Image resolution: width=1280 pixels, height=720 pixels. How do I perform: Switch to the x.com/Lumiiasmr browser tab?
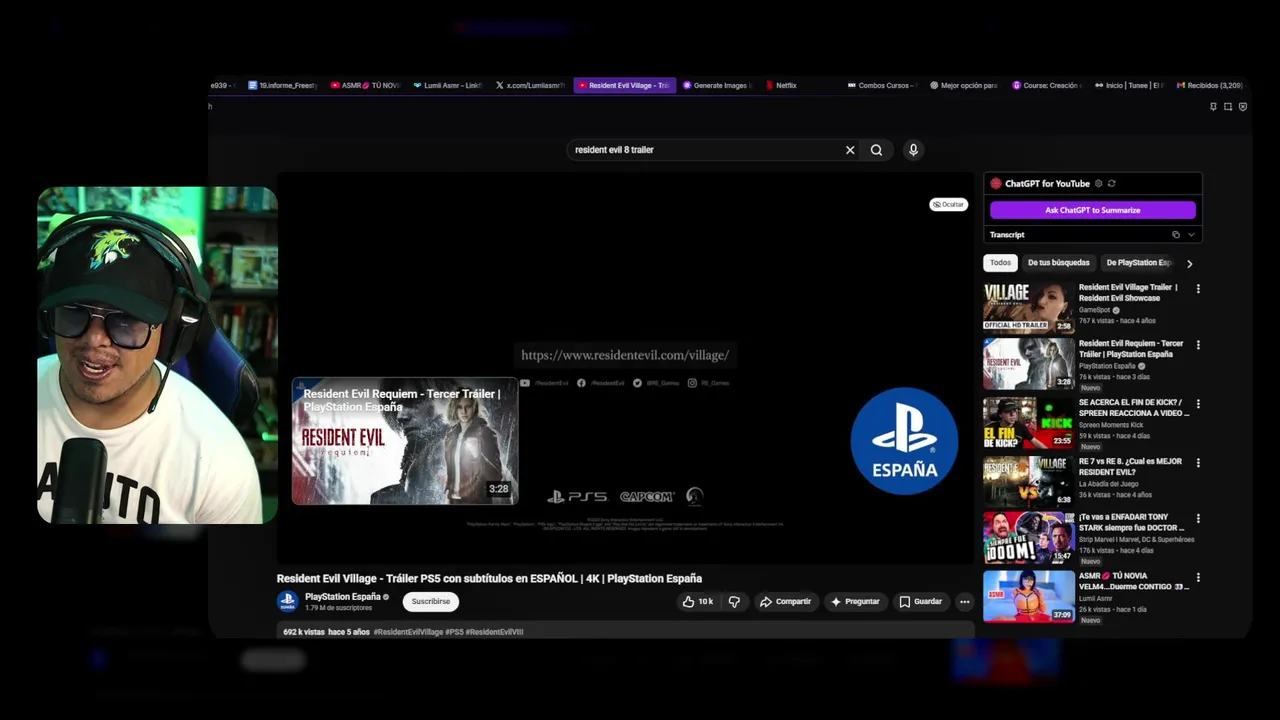pos(530,86)
